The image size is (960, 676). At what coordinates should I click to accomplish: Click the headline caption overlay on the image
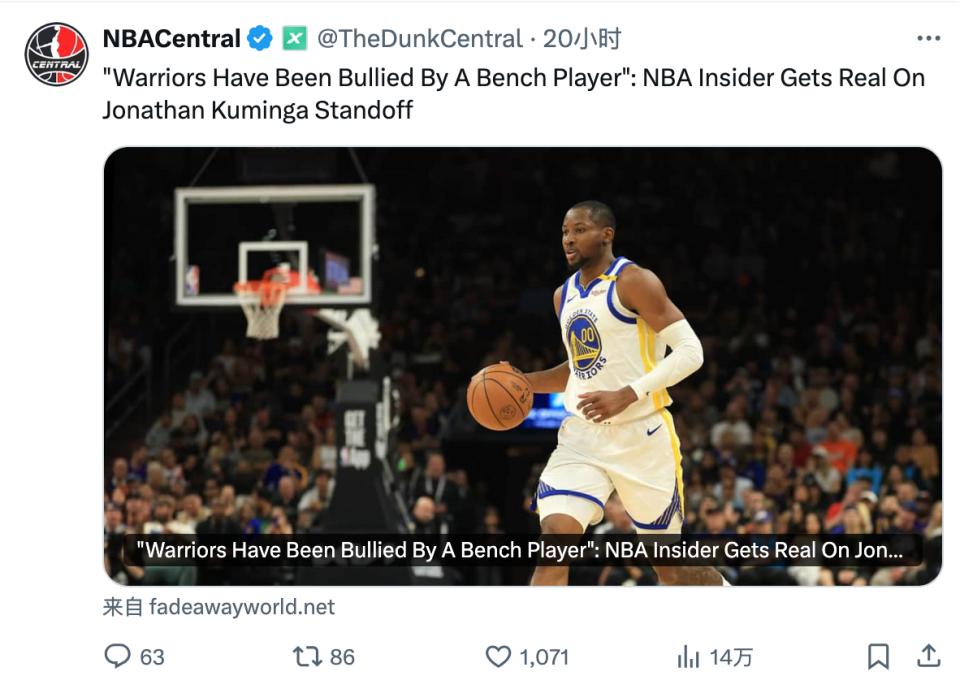pos(522,550)
